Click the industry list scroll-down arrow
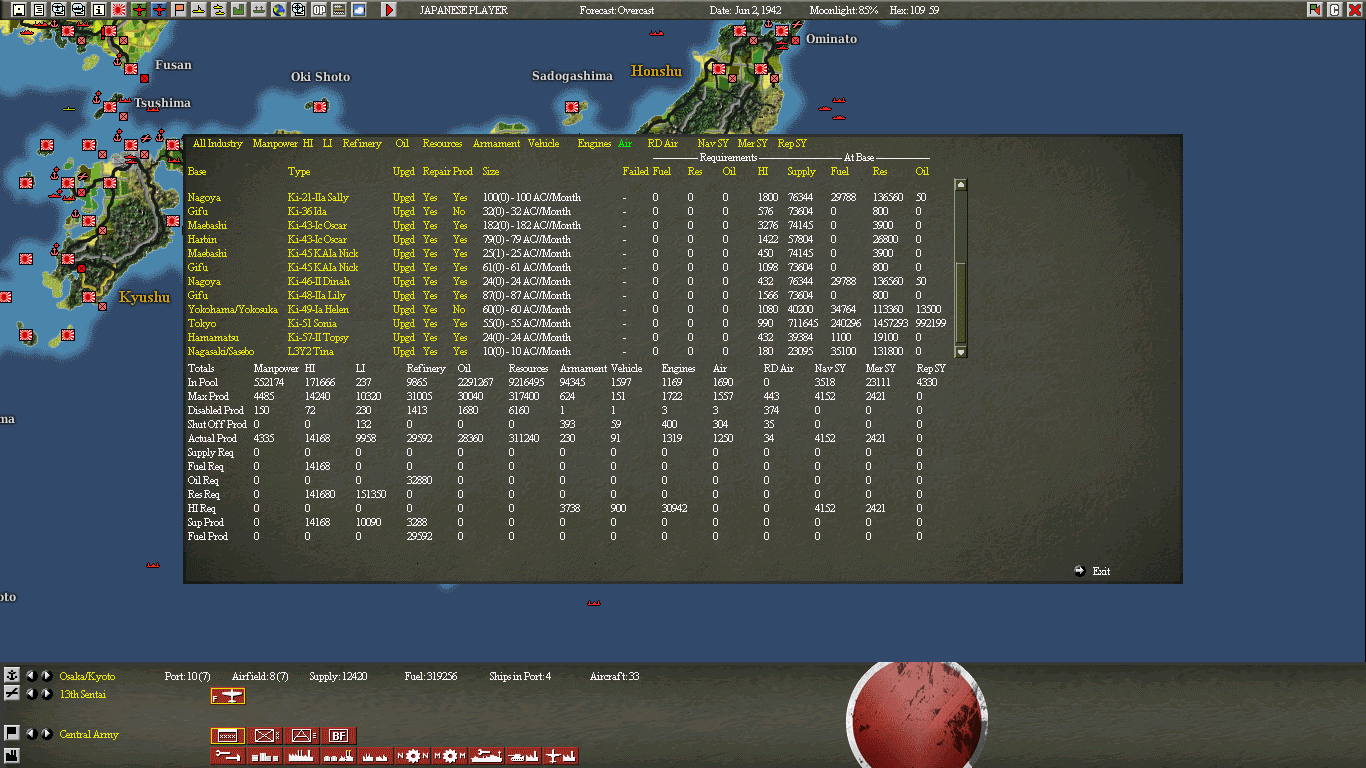 point(961,352)
